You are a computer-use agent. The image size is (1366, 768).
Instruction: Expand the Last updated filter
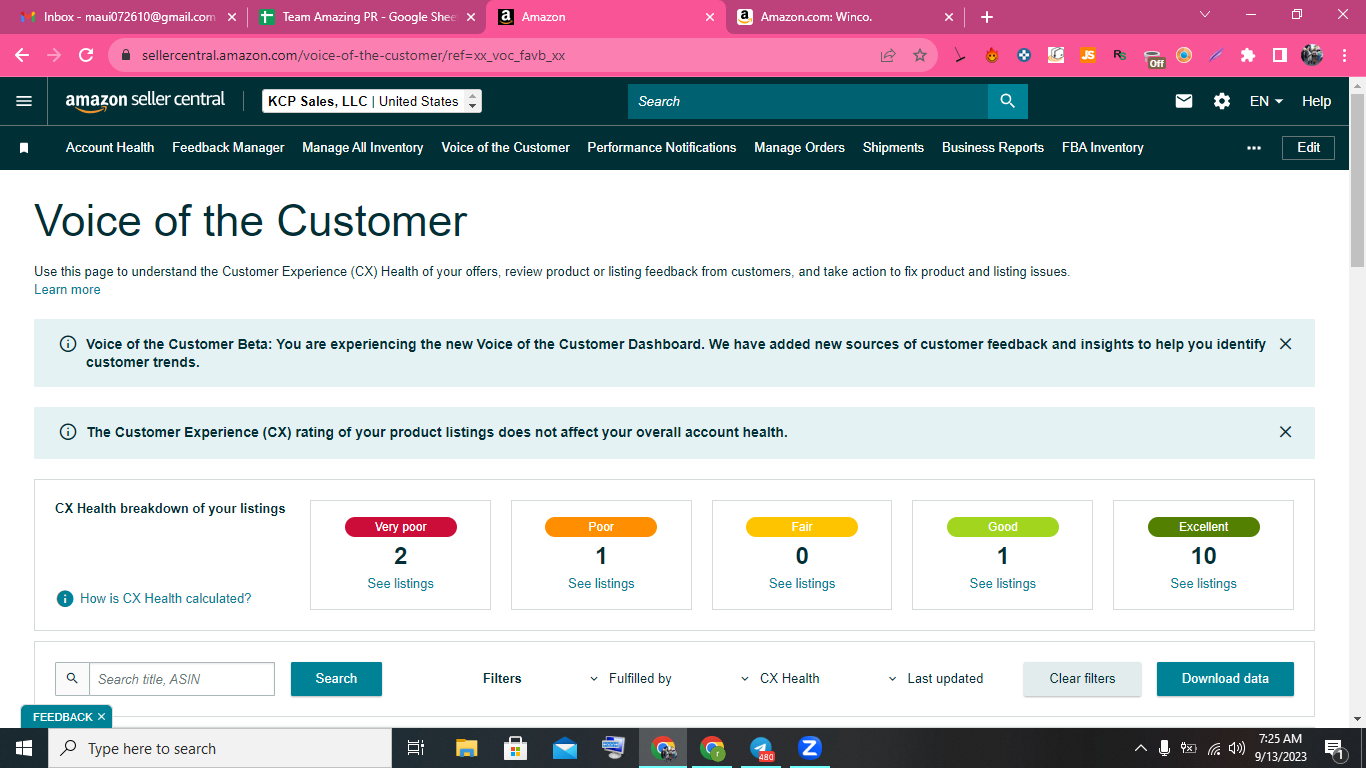pos(936,679)
